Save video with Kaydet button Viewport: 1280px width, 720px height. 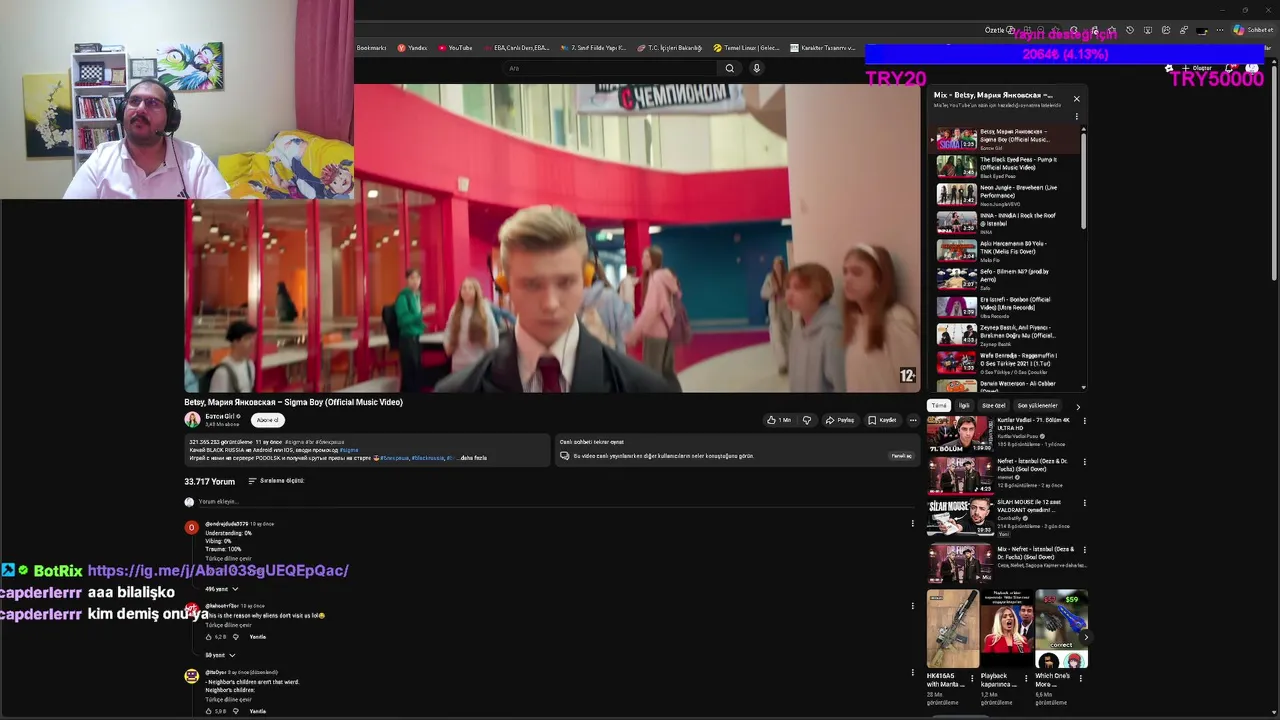(x=882, y=420)
